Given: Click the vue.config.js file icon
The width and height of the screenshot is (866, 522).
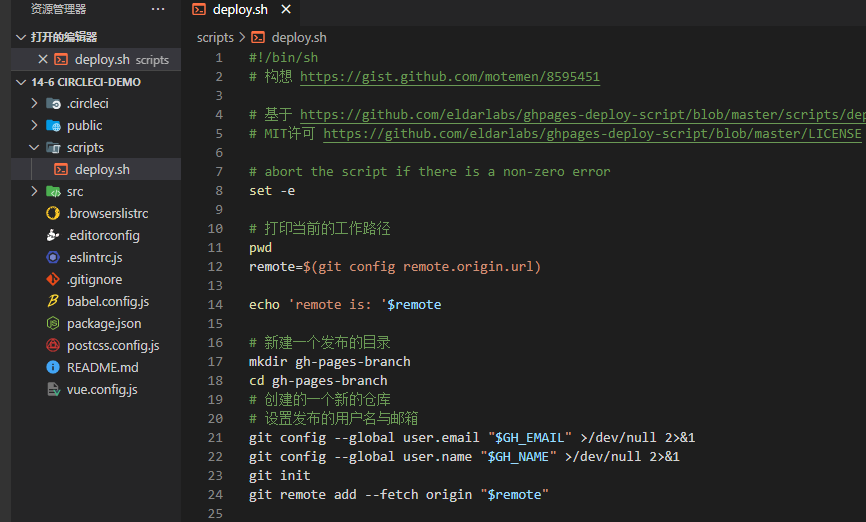Looking at the screenshot, I should coord(53,389).
